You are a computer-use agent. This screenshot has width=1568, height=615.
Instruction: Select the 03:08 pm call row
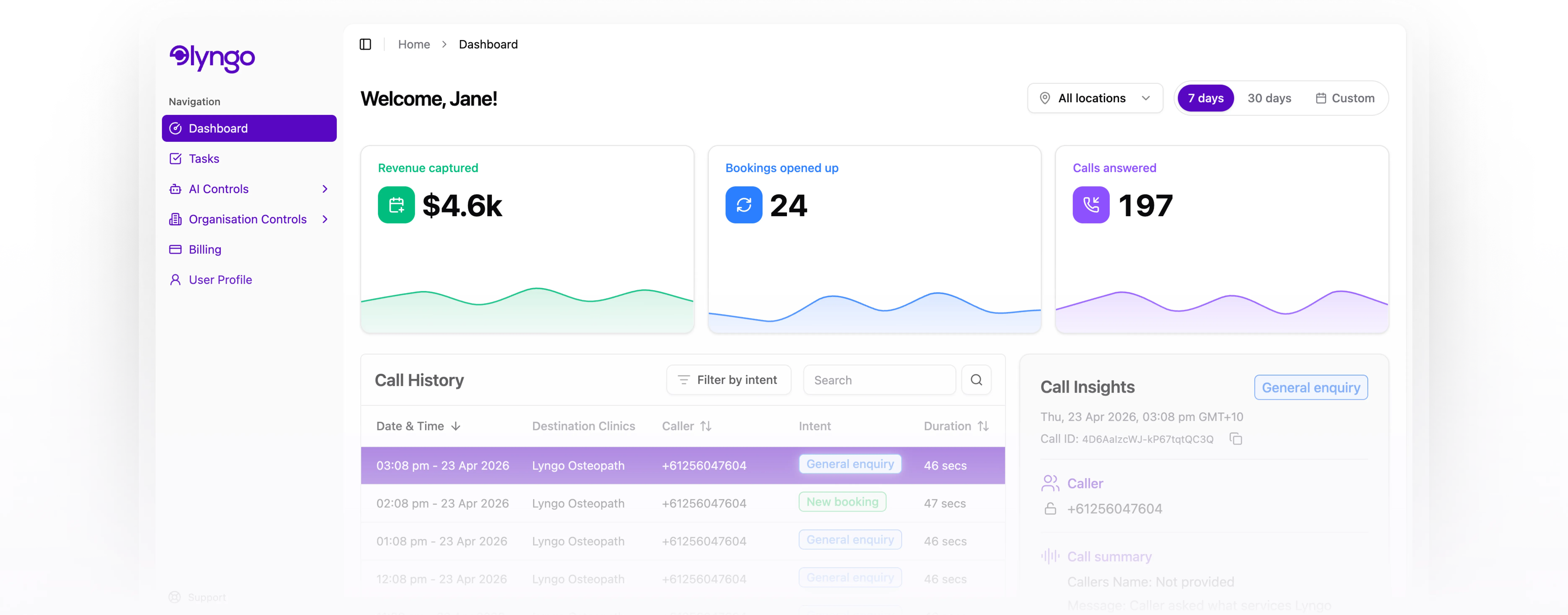(683, 466)
